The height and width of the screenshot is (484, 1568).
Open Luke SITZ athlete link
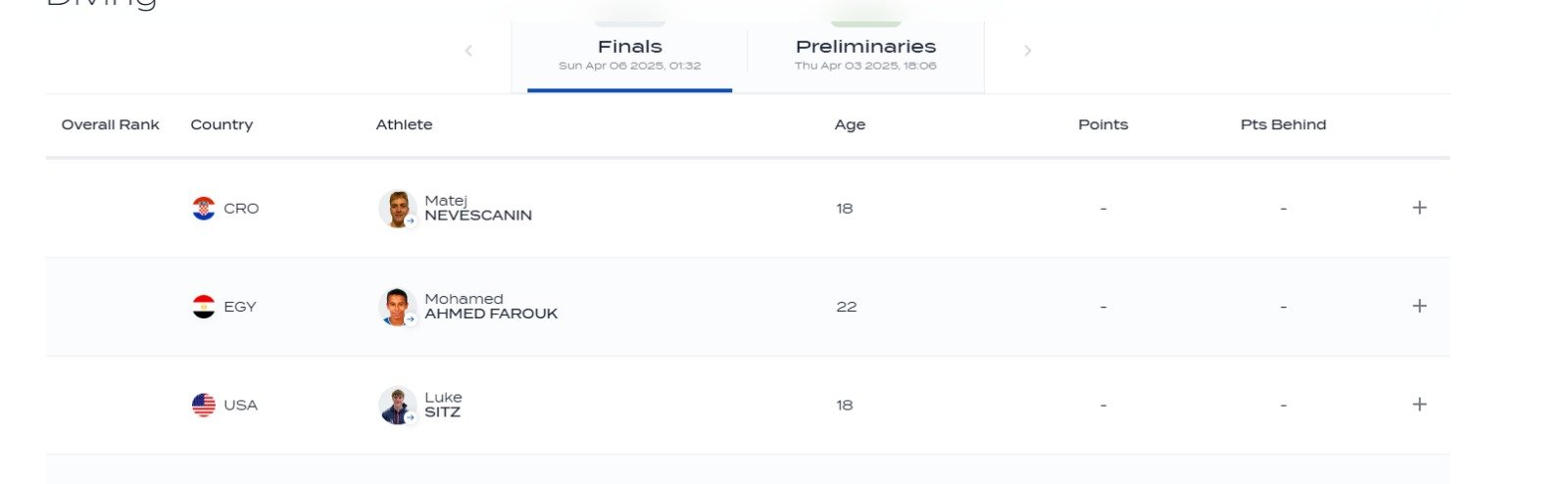tap(443, 404)
